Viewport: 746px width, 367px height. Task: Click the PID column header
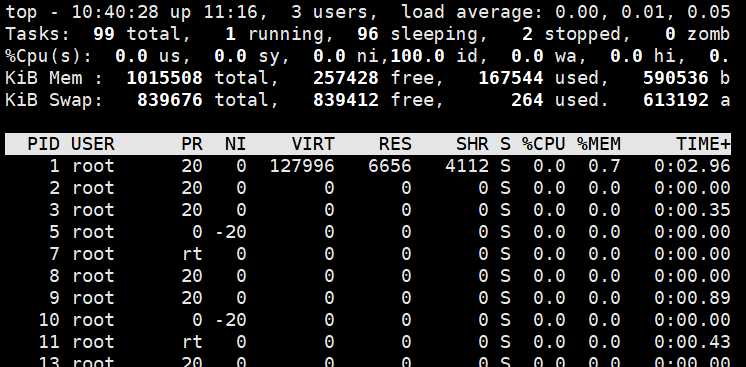click(44, 144)
